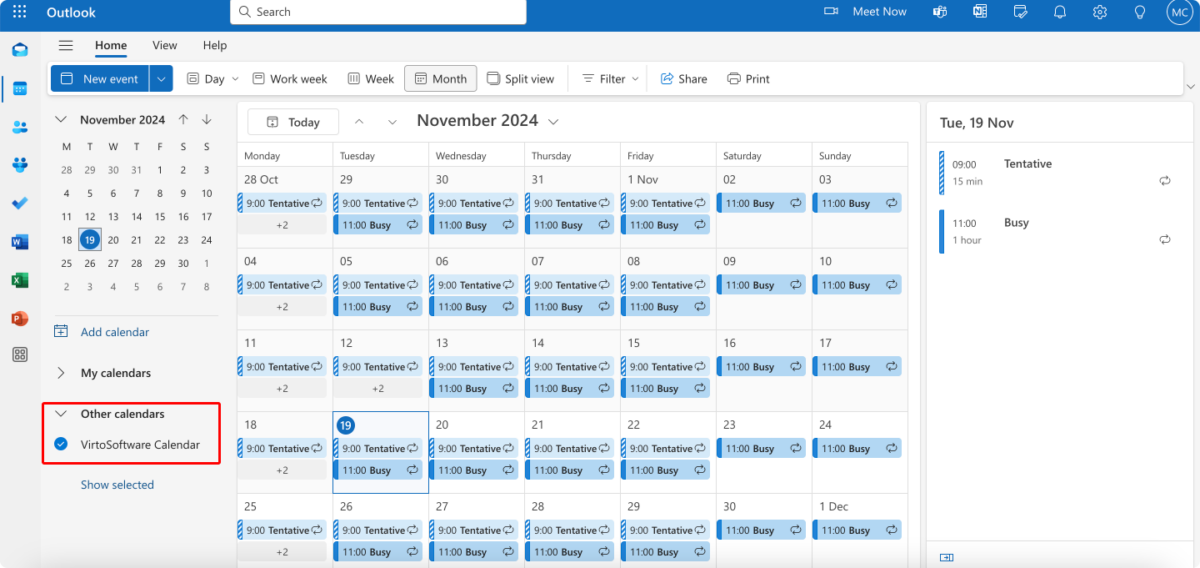The width and height of the screenshot is (1200, 568).
Task: Open Mail from the left sidebar
Action: tap(20, 50)
